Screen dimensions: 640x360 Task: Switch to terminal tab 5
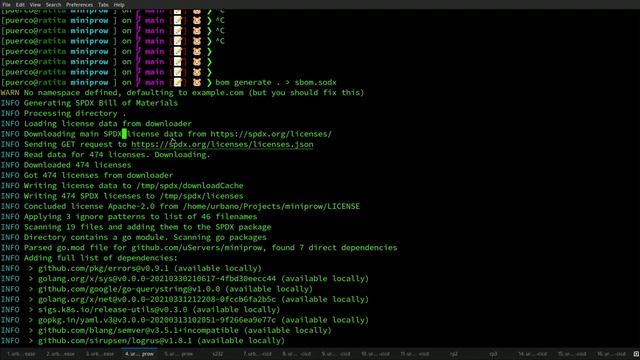(x=179, y=354)
